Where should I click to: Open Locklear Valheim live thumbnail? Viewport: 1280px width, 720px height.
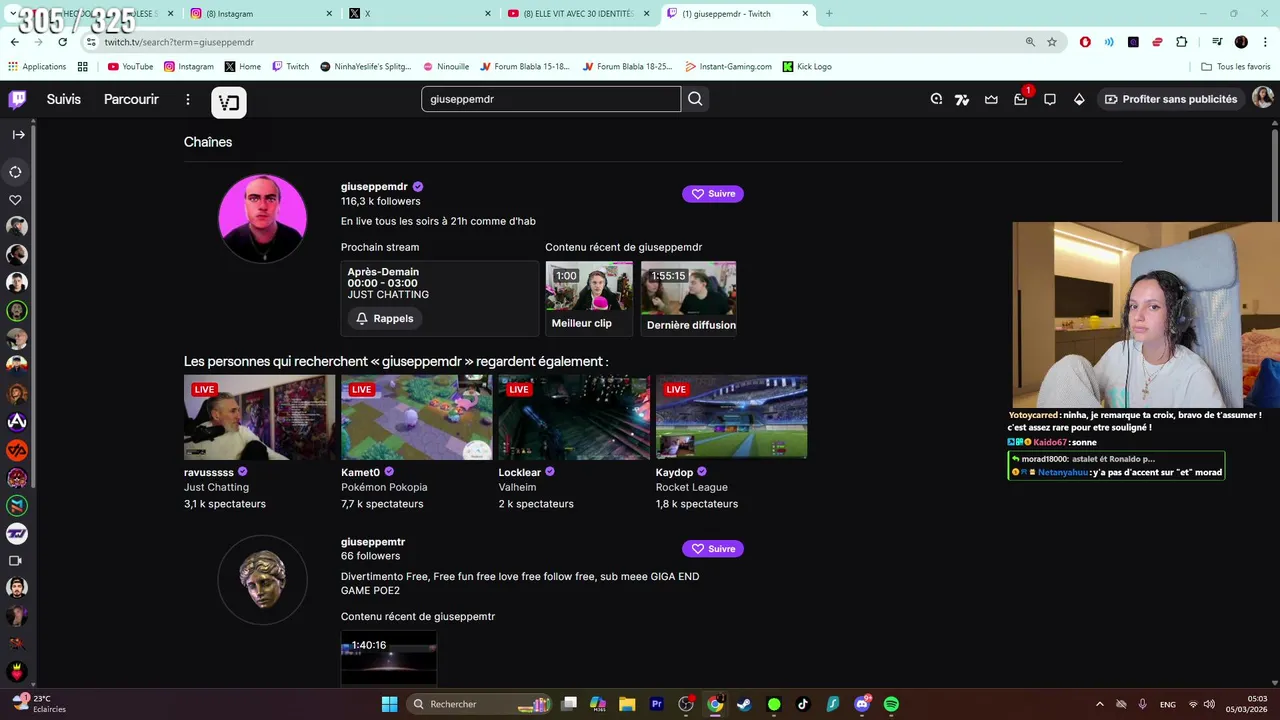click(574, 417)
